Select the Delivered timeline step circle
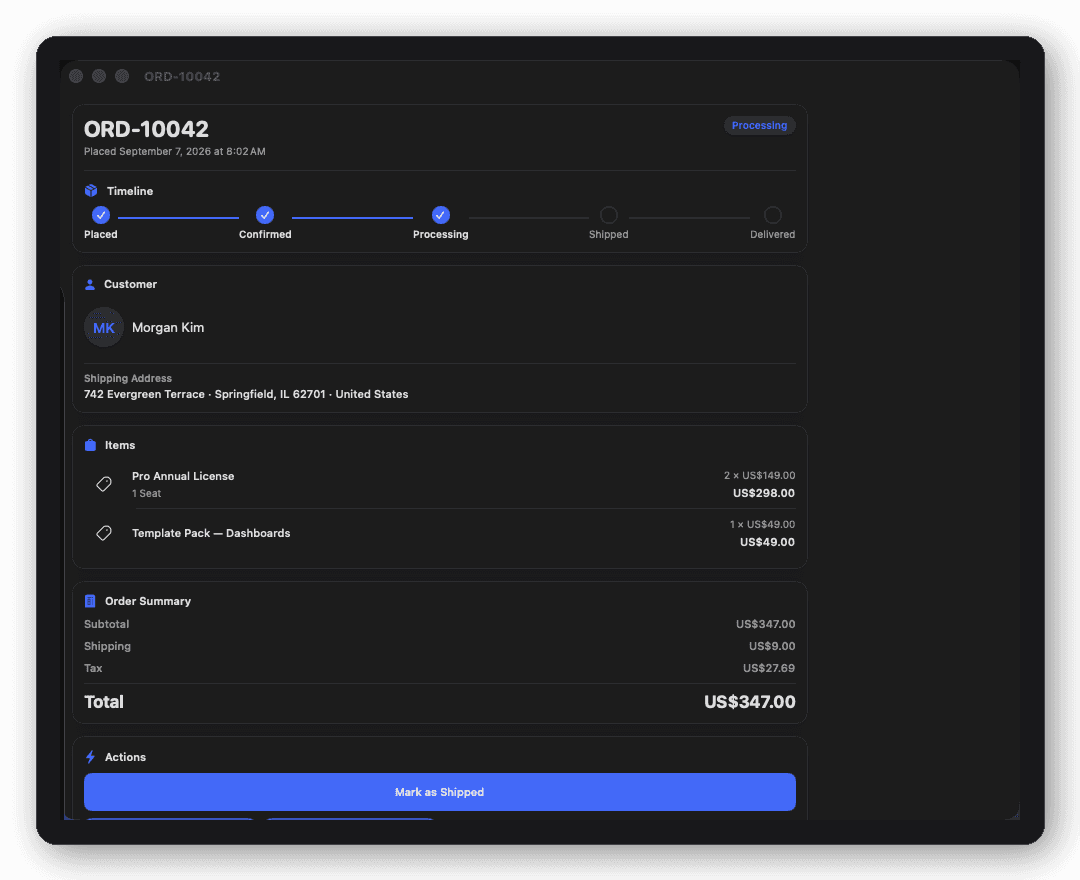This screenshot has height=880, width=1080. coord(773,215)
